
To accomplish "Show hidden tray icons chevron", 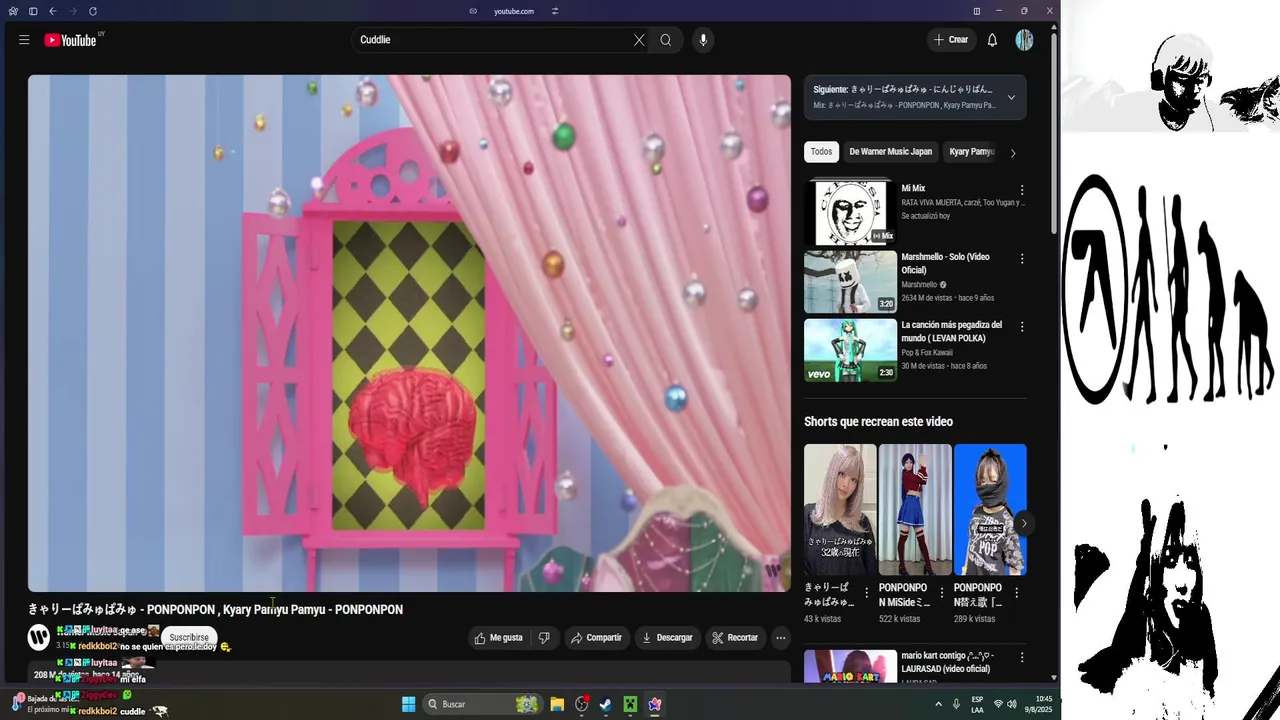I will point(938,704).
